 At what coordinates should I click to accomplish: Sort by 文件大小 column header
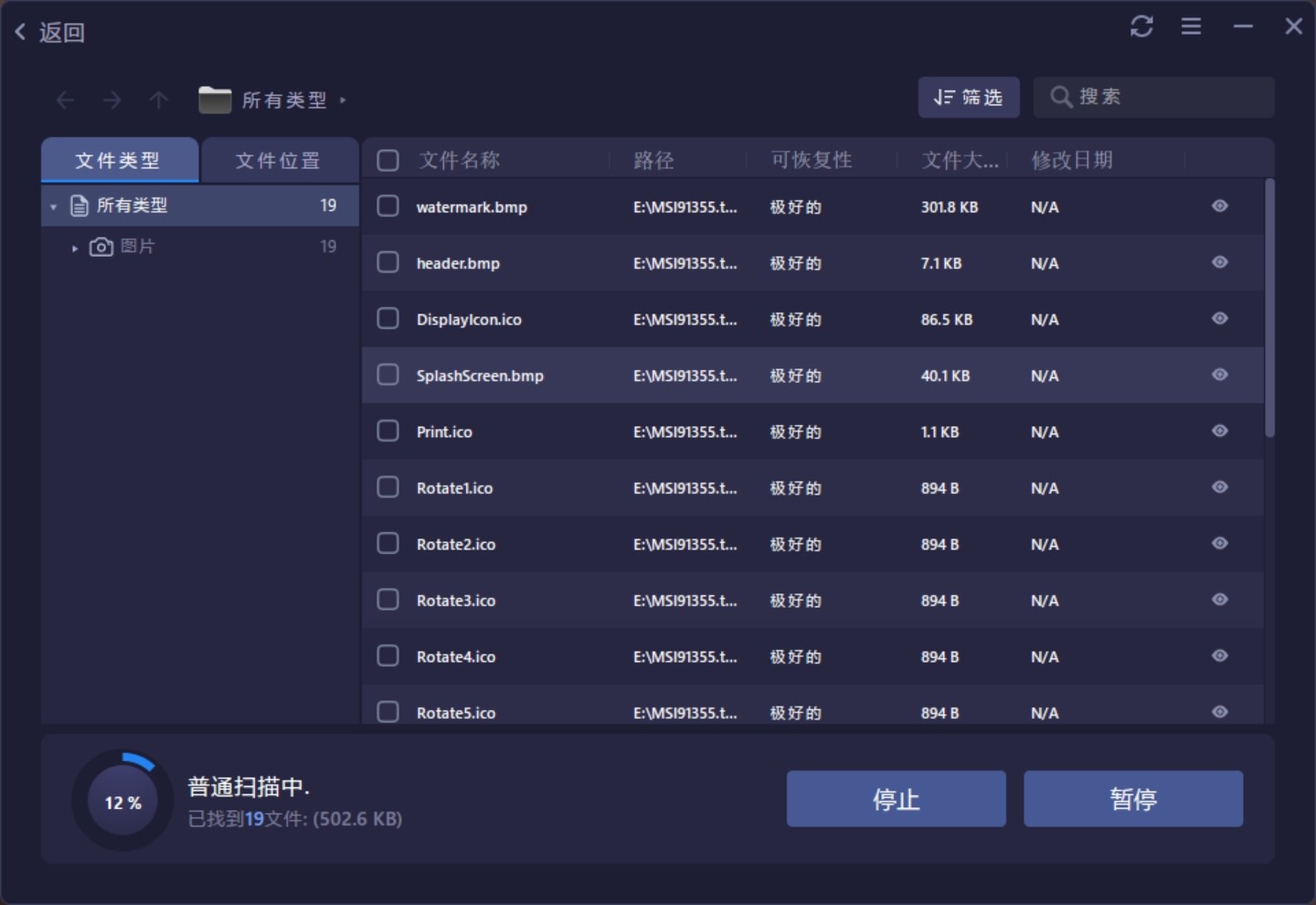click(960, 161)
